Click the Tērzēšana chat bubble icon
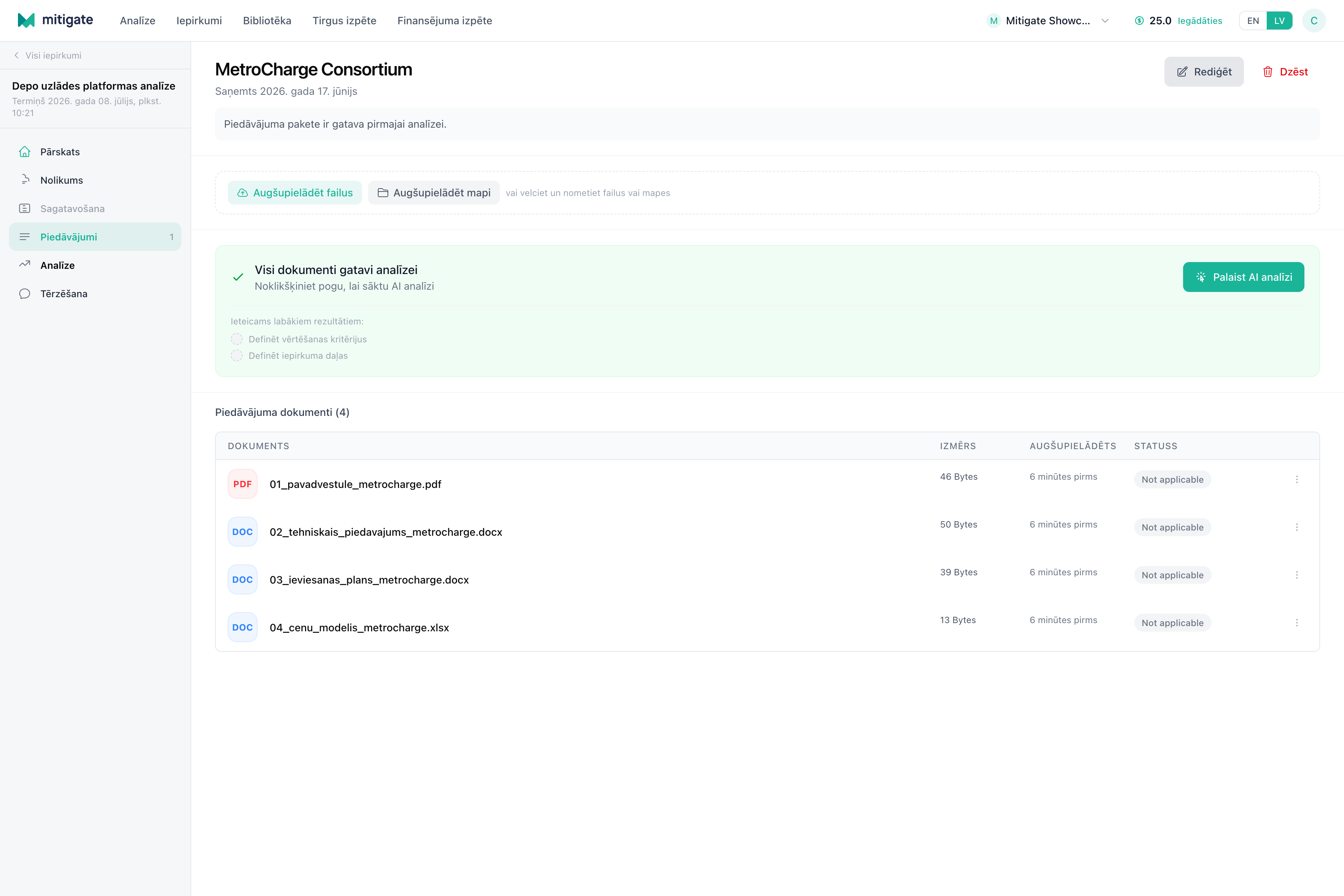This screenshot has height=896, width=1344. 25,294
